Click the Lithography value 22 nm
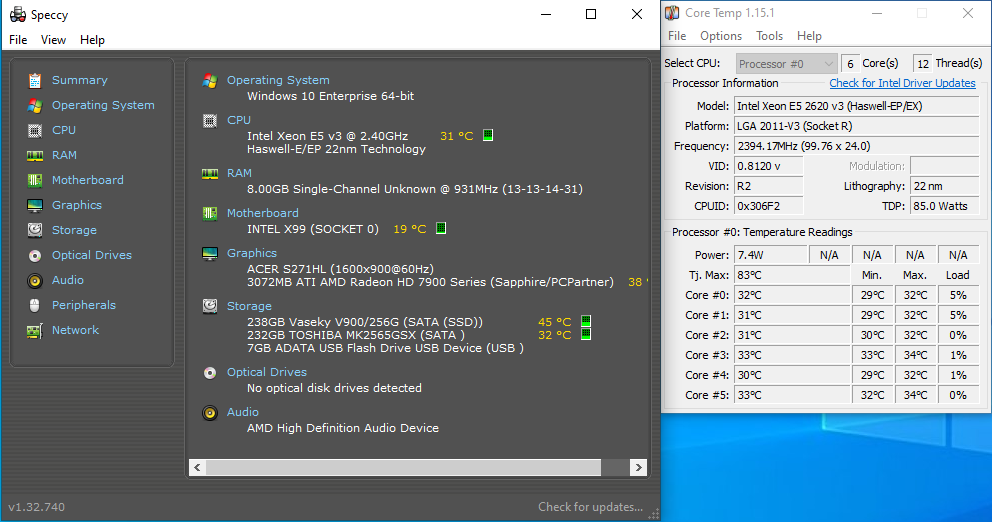Image resolution: width=992 pixels, height=522 pixels. point(945,186)
